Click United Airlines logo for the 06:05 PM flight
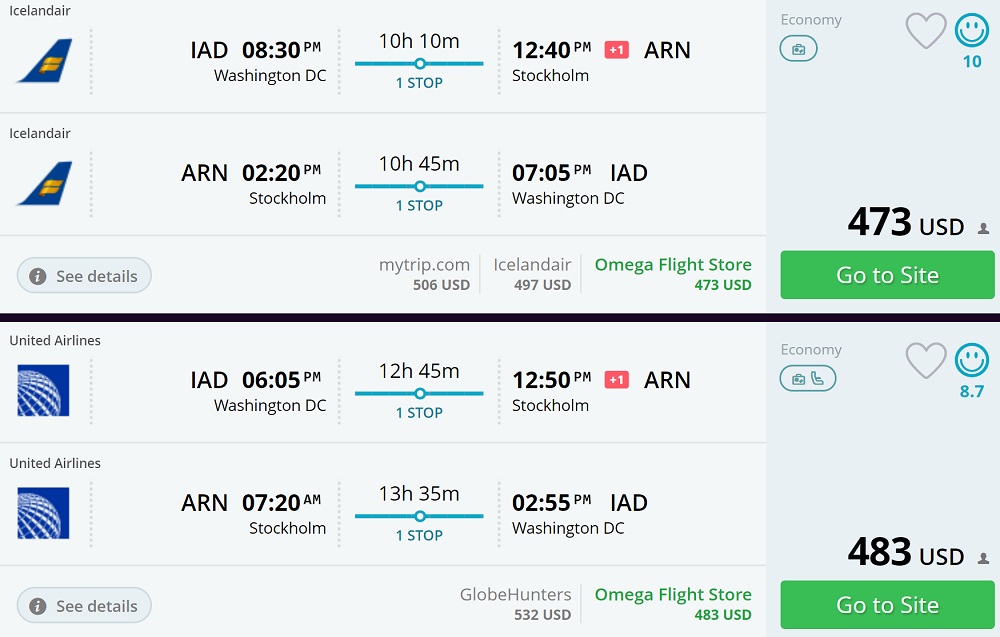Screen dimensions: 1000x637 (43, 390)
